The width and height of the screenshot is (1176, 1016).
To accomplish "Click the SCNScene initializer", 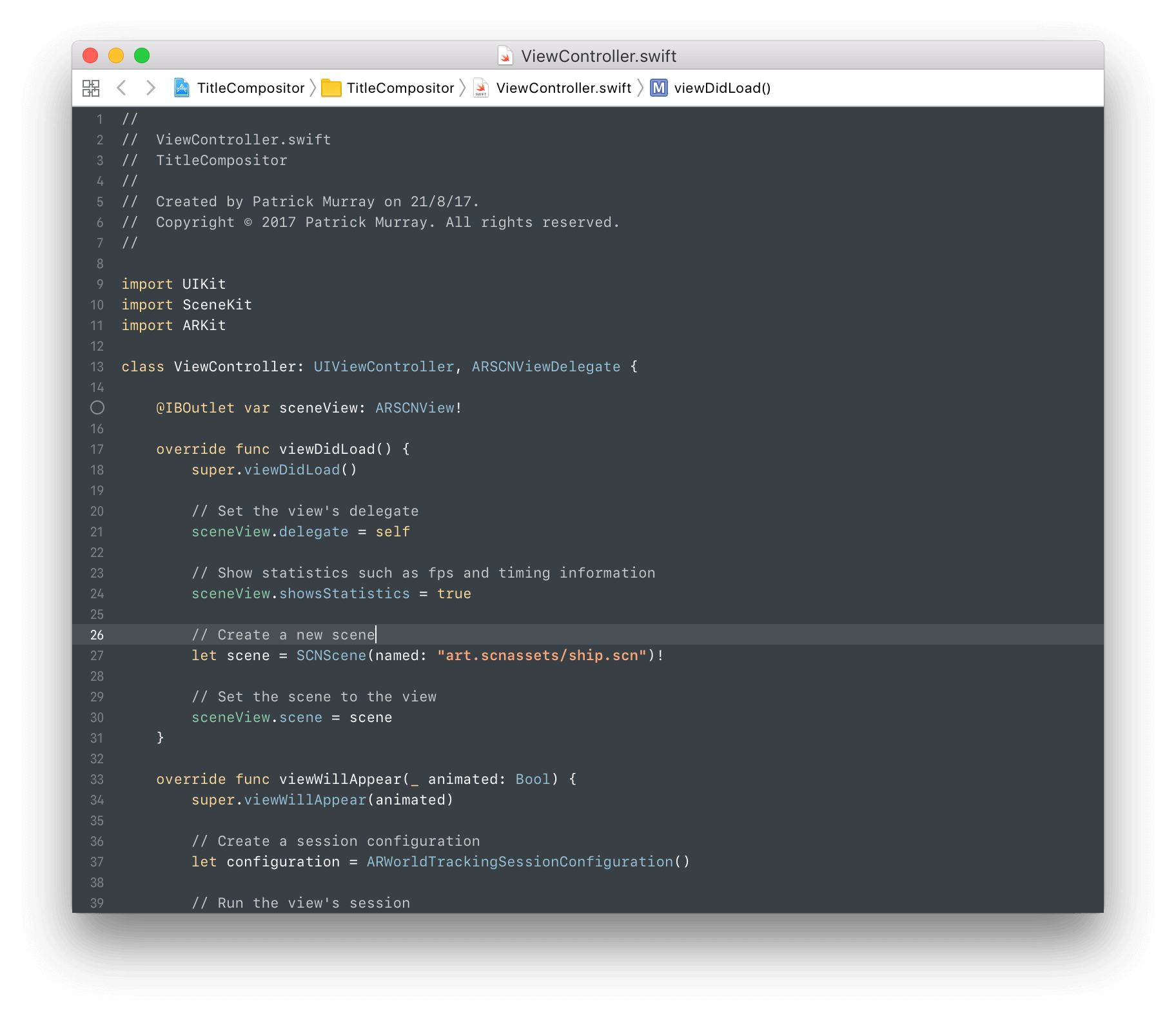I will pos(331,656).
